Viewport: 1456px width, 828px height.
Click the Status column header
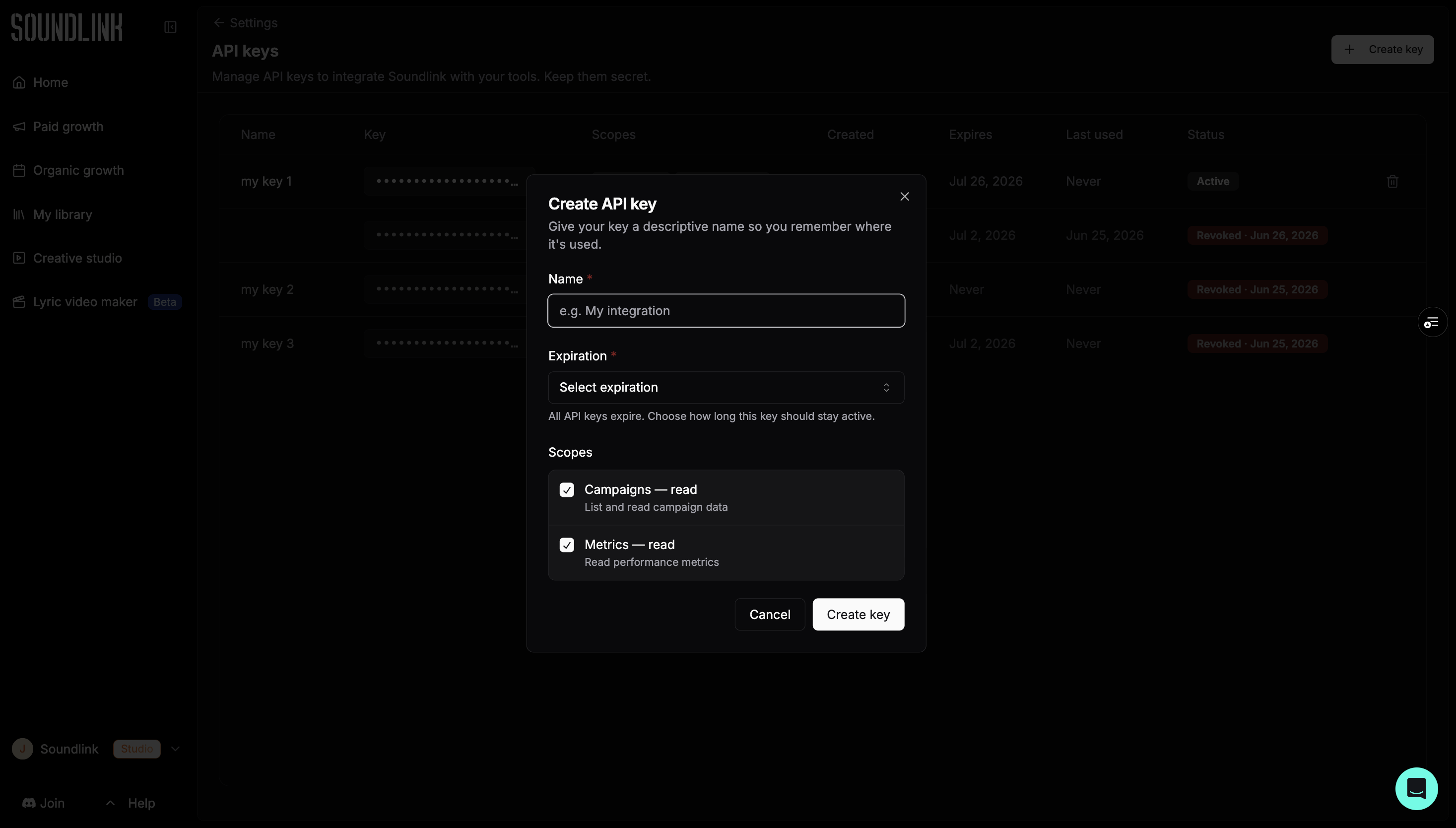click(1205, 135)
